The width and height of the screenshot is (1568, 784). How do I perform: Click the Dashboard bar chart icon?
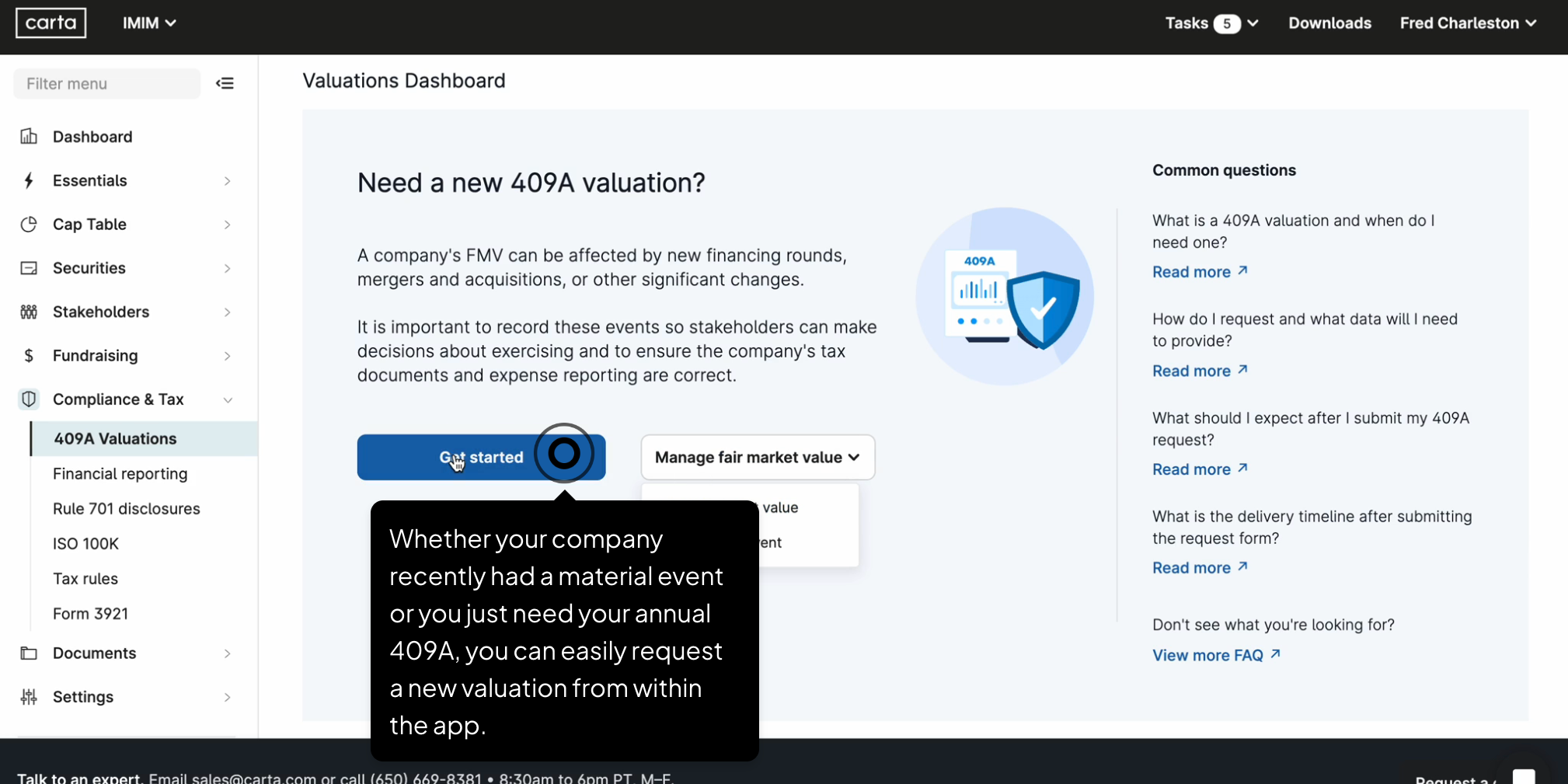[x=29, y=137]
